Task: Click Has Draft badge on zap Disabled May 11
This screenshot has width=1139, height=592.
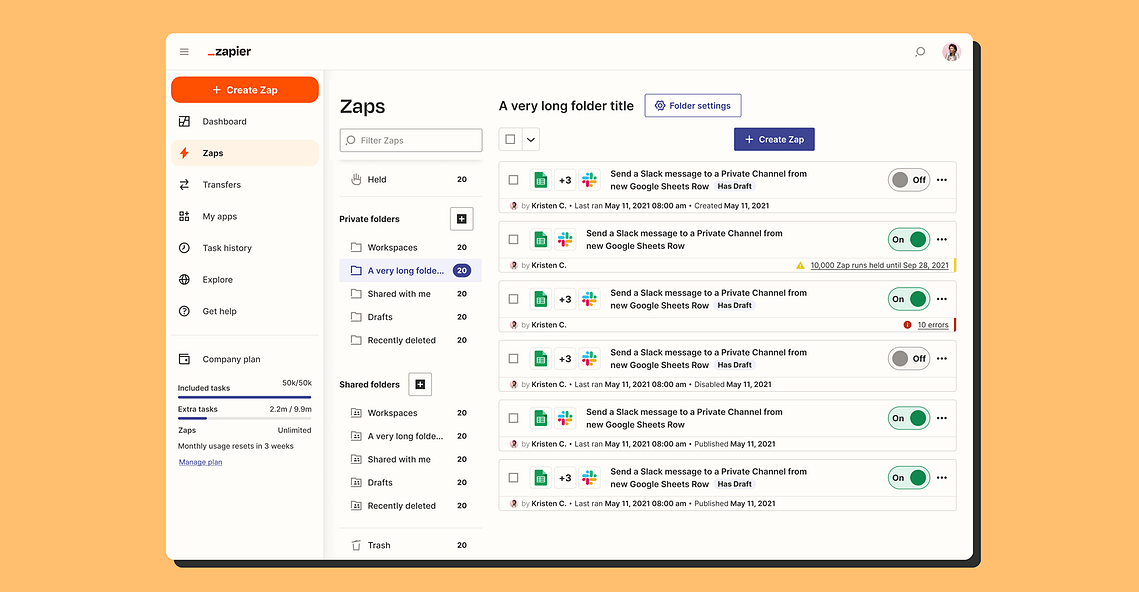Action: (x=734, y=365)
